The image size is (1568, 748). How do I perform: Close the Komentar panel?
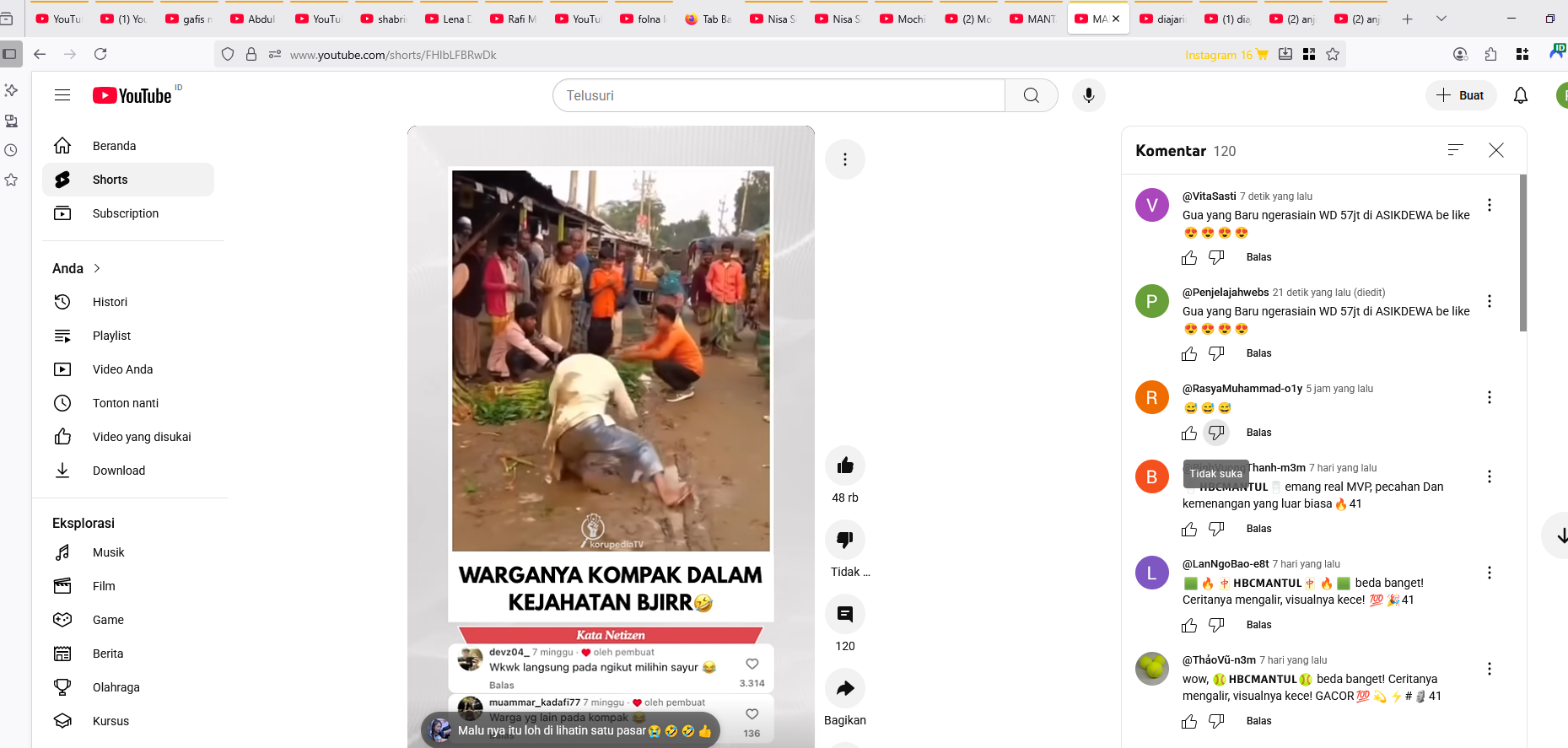coord(1496,150)
